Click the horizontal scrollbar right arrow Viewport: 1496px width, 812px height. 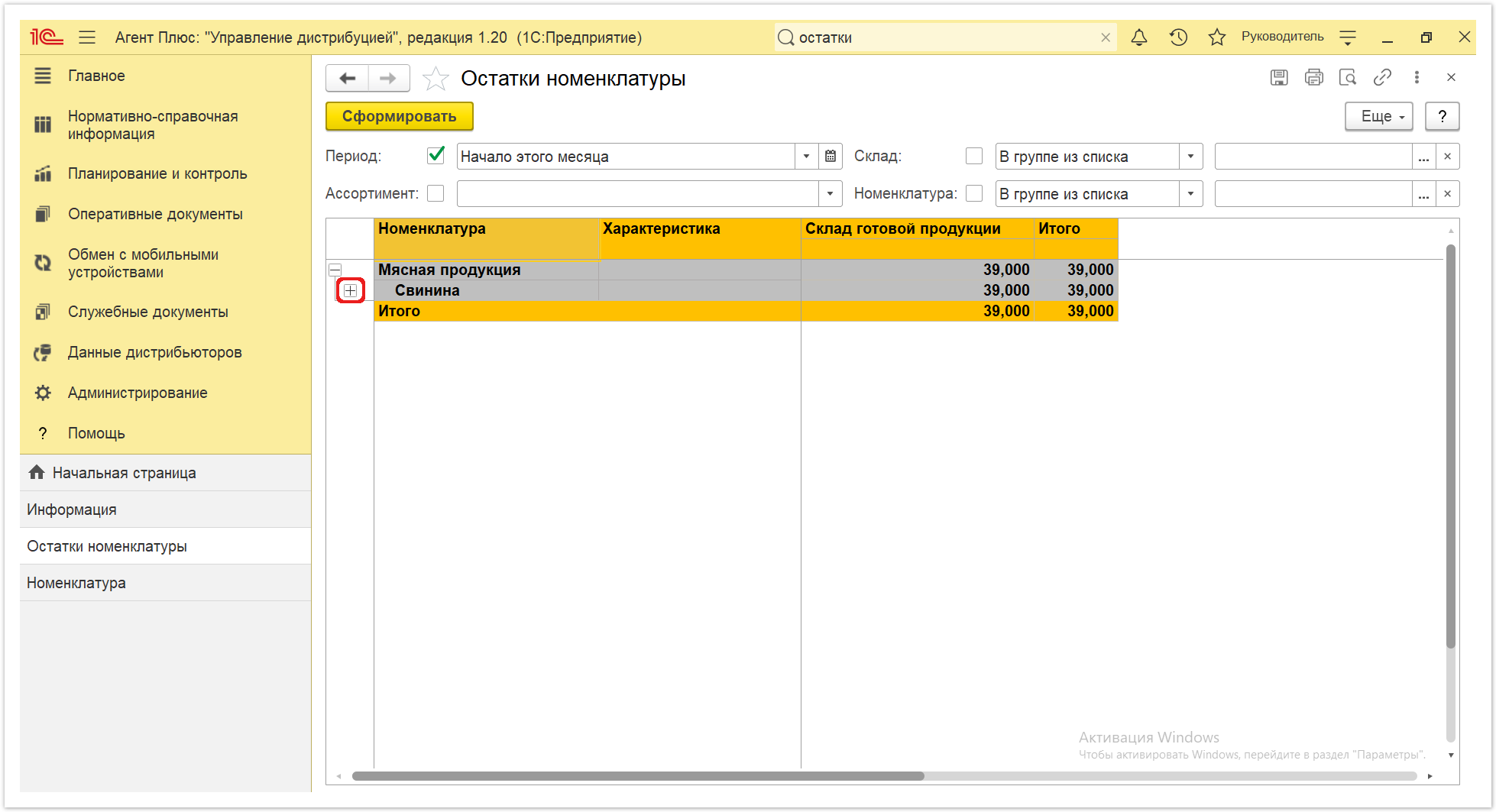[x=1430, y=776]
